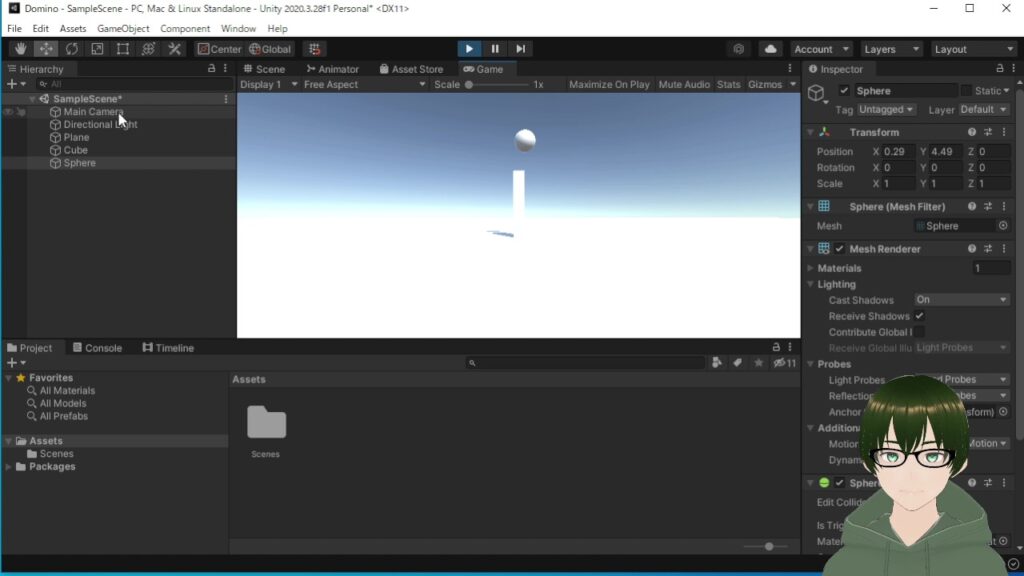Image resolution: width=1024 pixels, height=576 pixels.
Task: Toggle Contribute Global Illumination checkbox
Action: click(x=919, y=332)
